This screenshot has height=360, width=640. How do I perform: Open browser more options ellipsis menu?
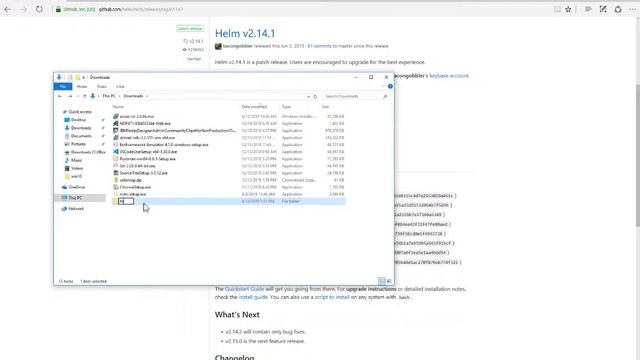click(633, 9)
